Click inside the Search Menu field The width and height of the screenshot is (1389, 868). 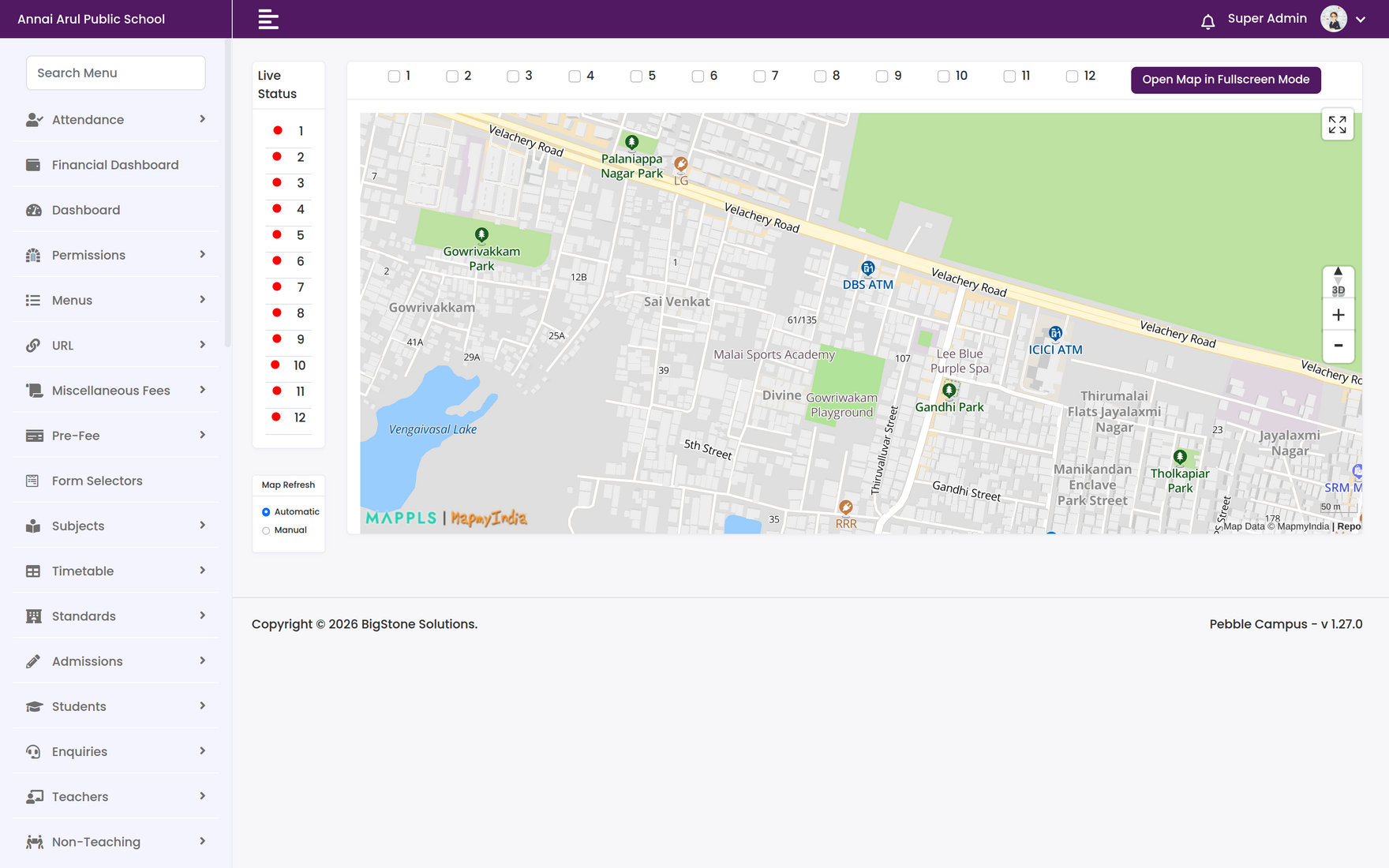click(x=116, y=73)
